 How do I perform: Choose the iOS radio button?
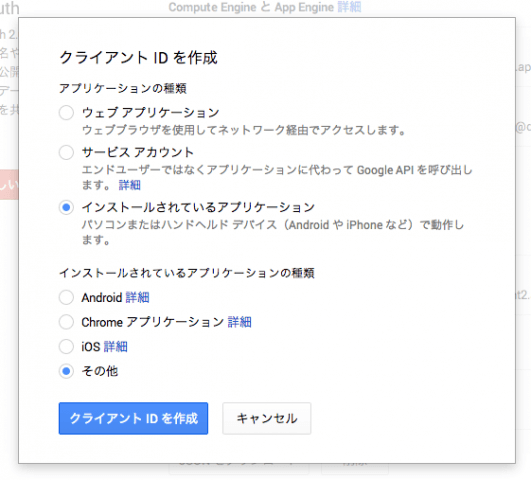[66, 347]
